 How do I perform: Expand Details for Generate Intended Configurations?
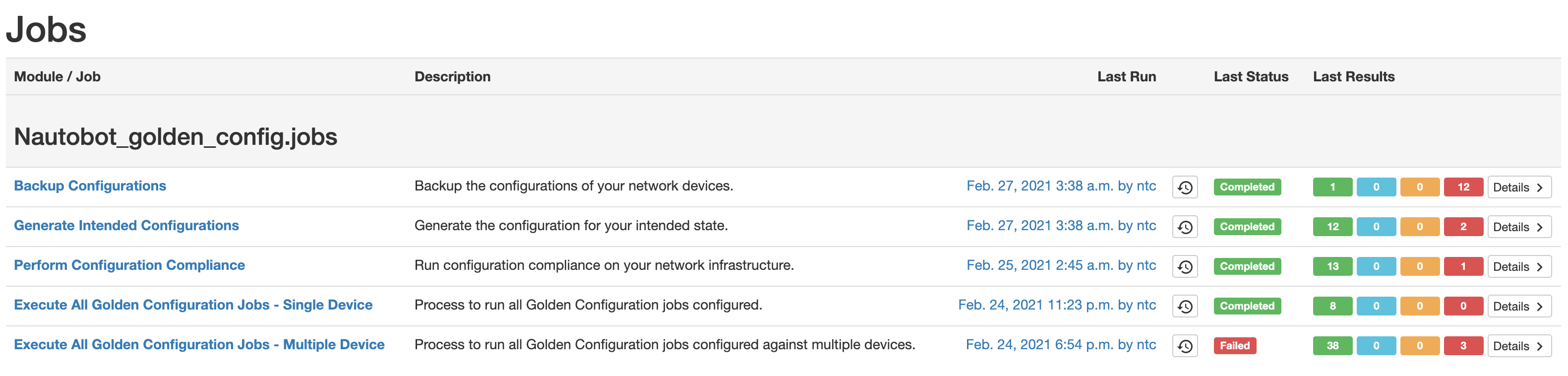coord(1519,226)
